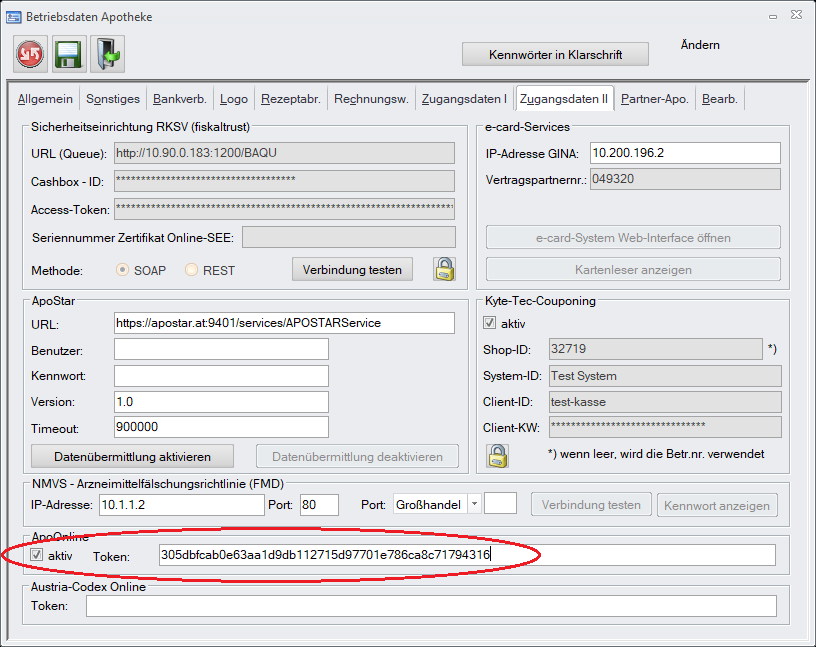Click the Austria-Codex Online Token field

tap(431, 606)
